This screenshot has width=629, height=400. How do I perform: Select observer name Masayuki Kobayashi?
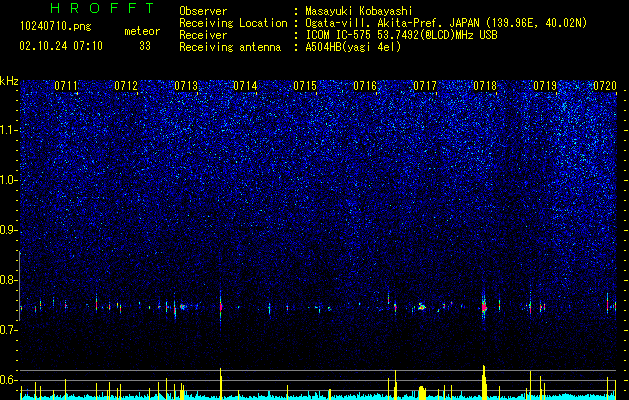click(359, 11)
